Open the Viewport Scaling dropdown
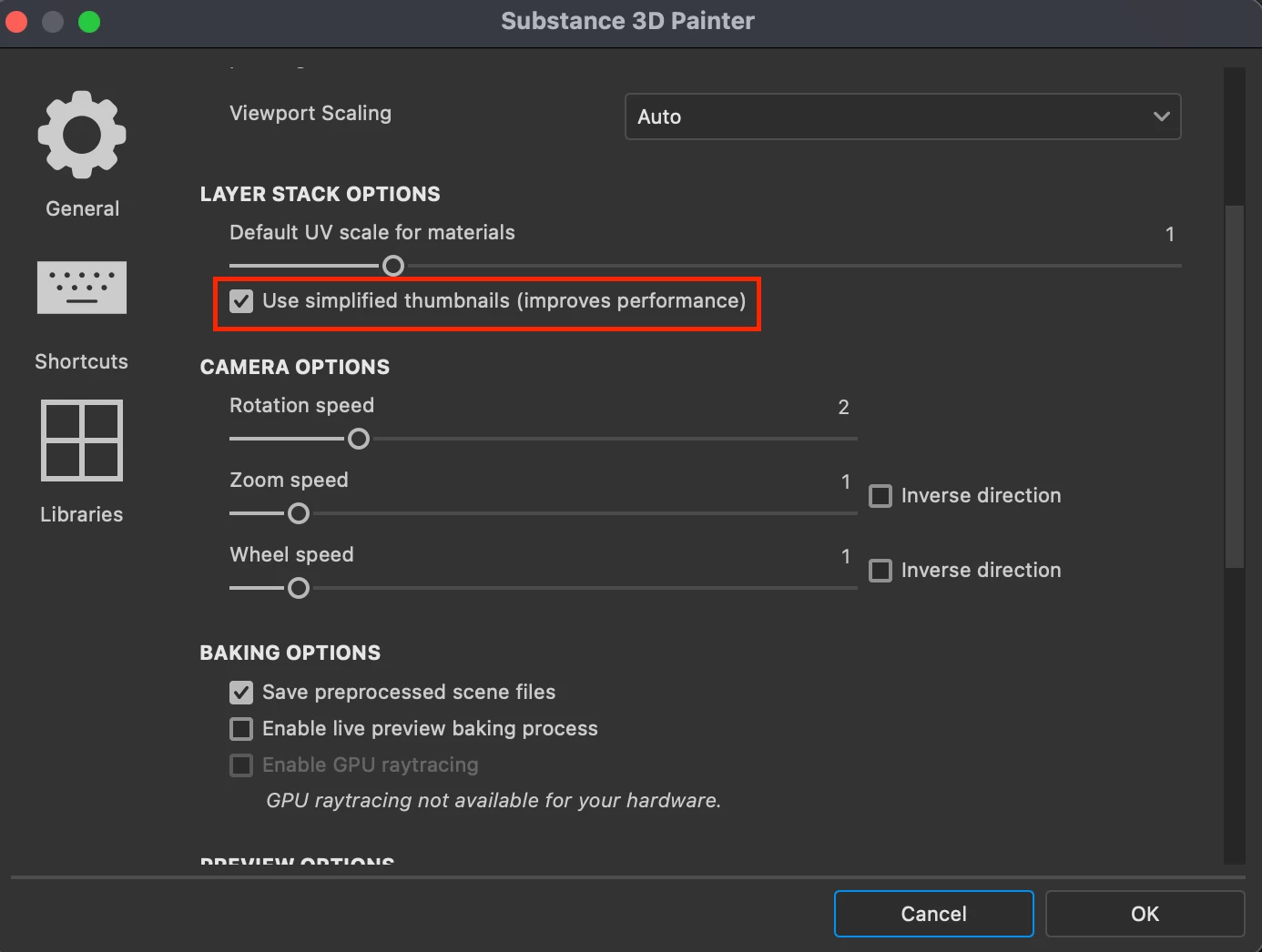The width and height of the screenshot is (1262, 952). 903,116
